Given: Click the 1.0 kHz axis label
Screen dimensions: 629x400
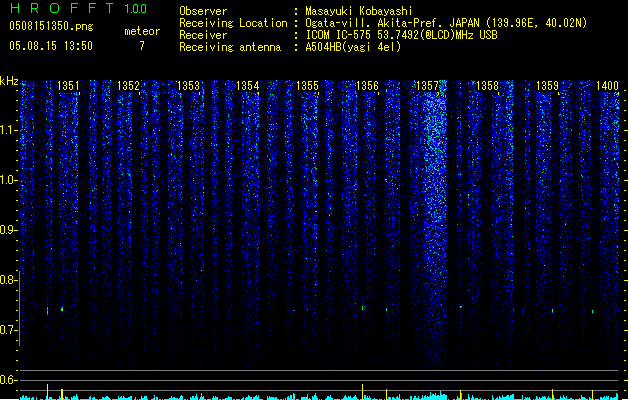Looking at the screenshot, I should (x=8, y=180).
